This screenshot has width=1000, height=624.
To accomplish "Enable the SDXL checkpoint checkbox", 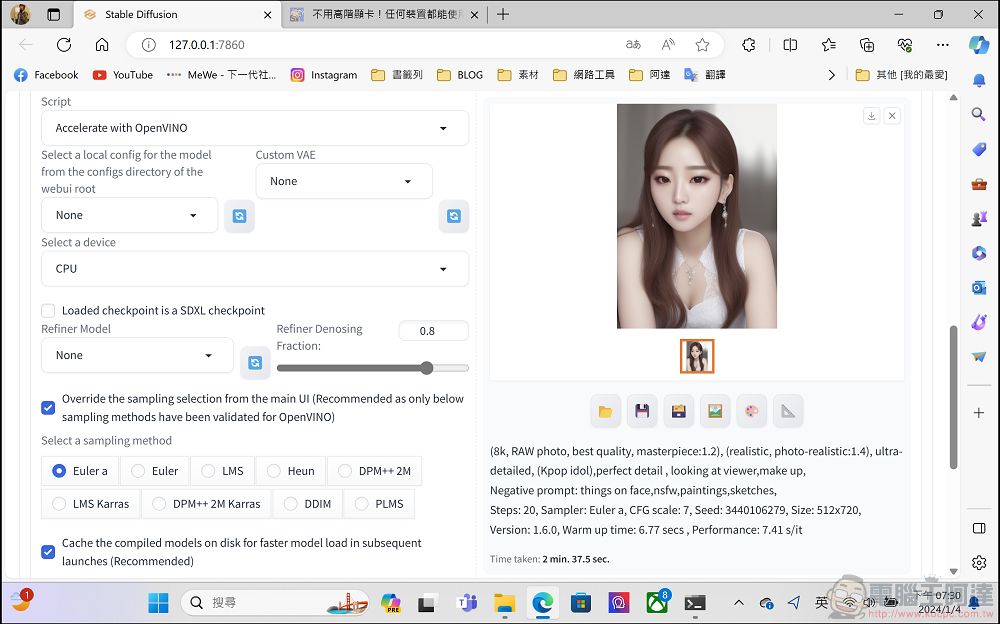I will [48, 311].
